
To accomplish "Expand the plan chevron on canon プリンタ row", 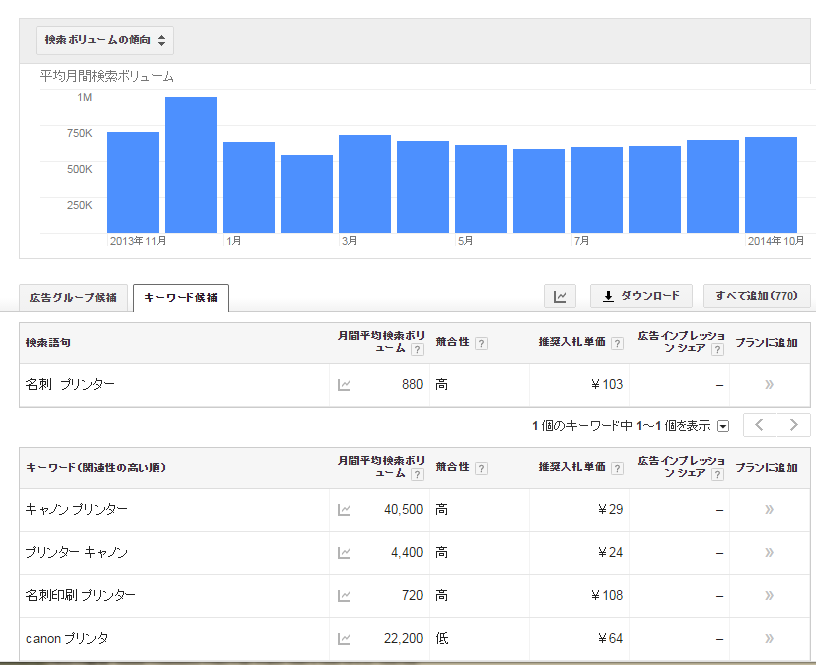I will point(767,638).
